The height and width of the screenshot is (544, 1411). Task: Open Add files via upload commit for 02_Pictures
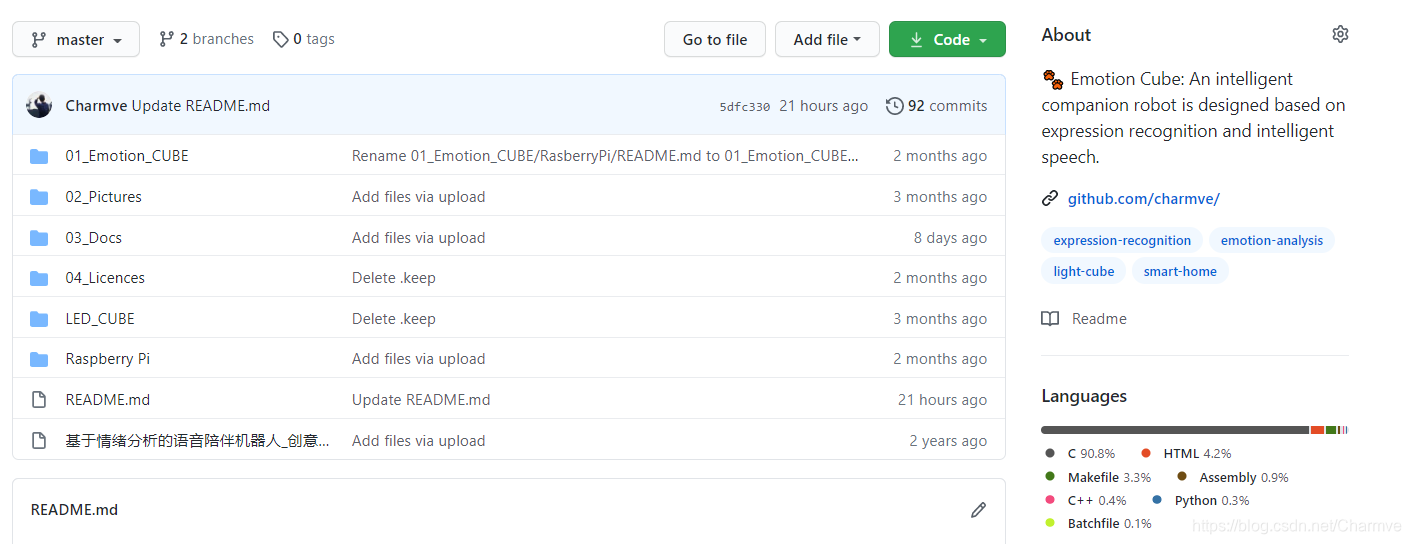point(419,197)
